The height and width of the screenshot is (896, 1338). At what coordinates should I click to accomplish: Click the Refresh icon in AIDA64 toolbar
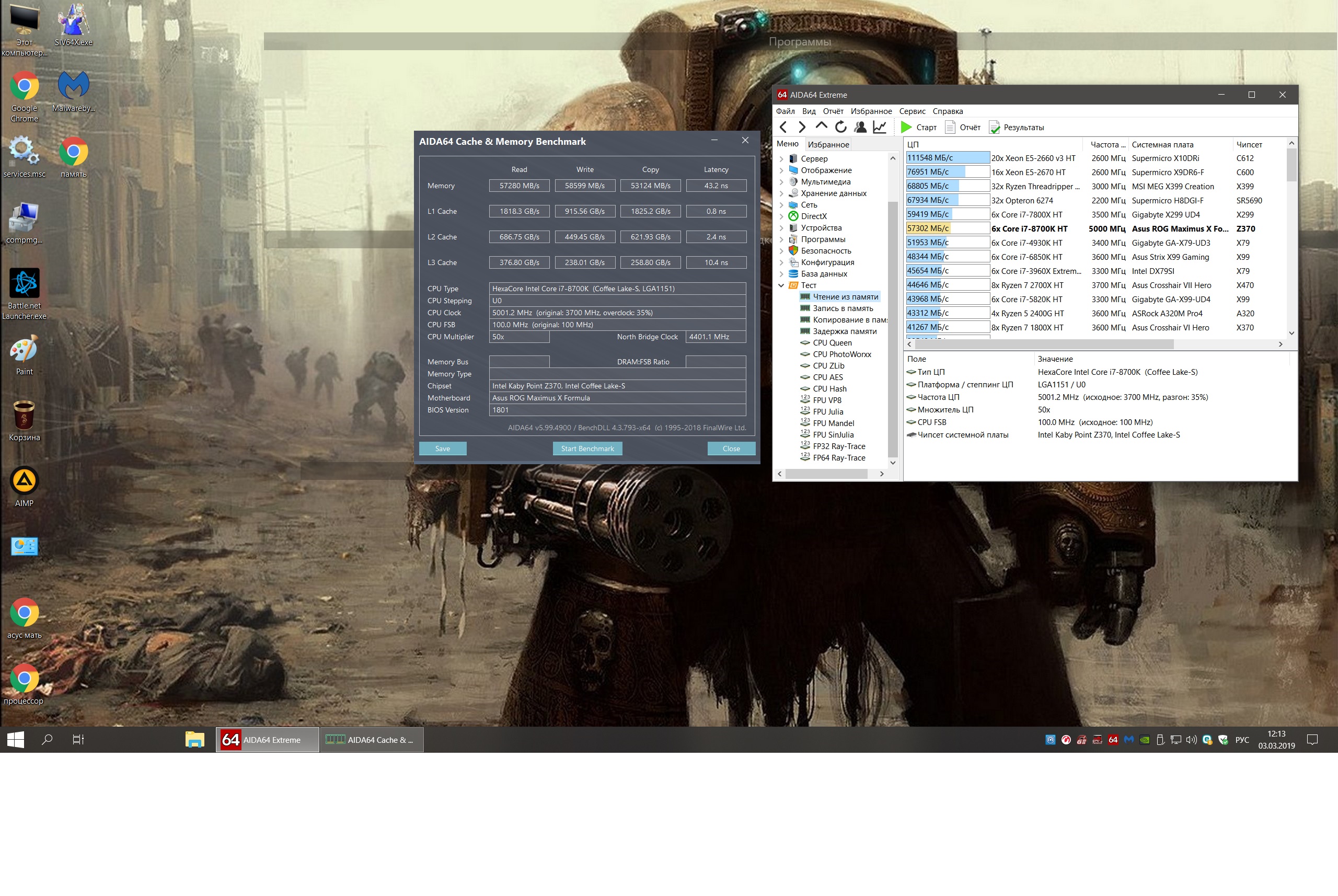pos(840,128)
